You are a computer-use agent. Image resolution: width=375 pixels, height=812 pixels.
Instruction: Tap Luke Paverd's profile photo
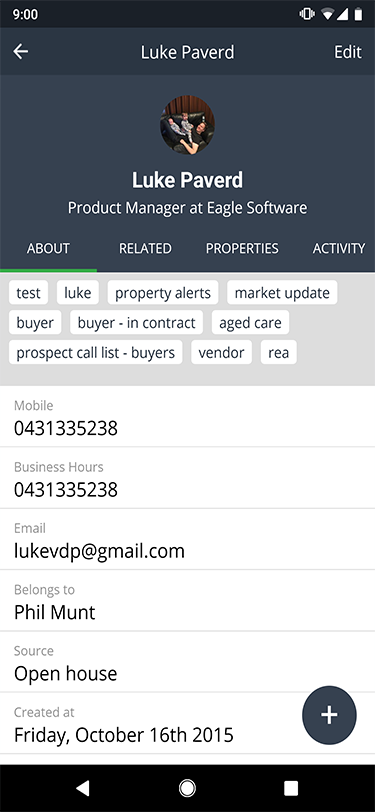187,125
